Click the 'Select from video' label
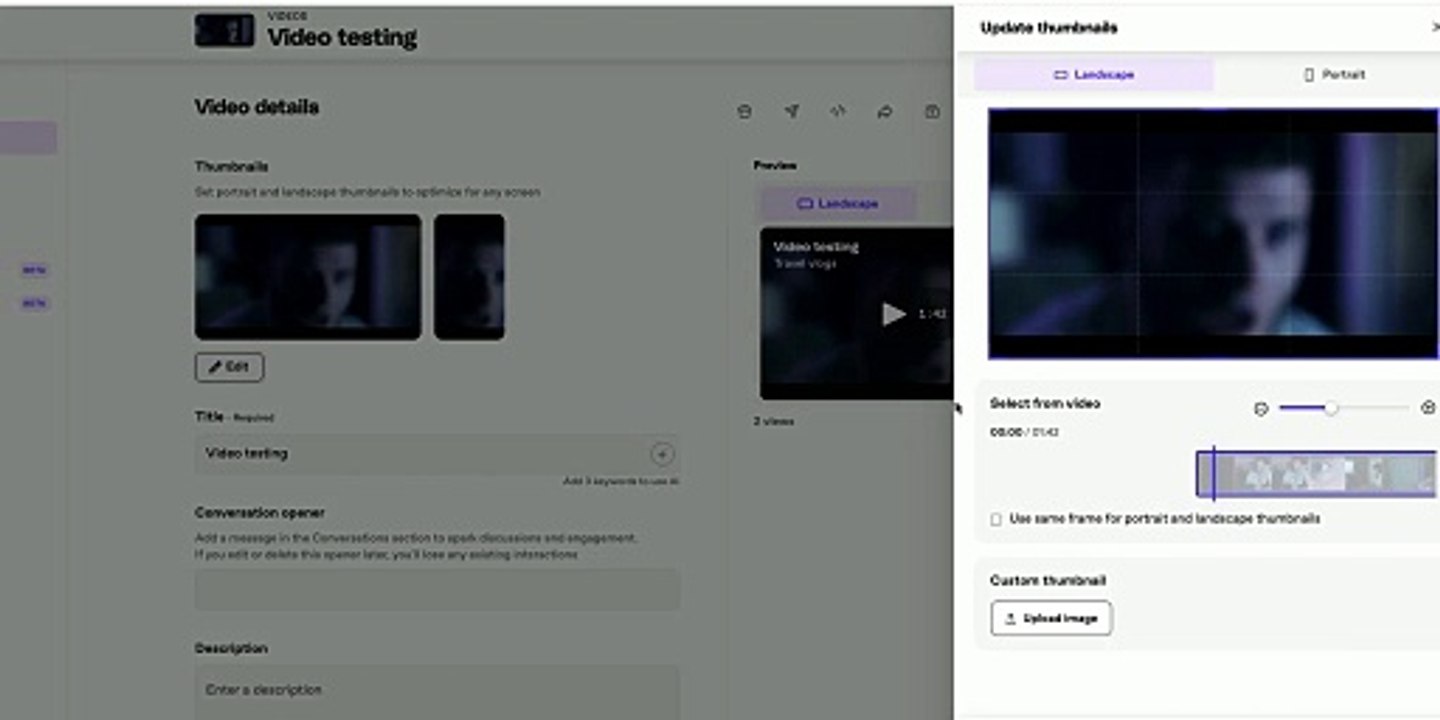1440x720 pixels. click(x=1045, y=403)
